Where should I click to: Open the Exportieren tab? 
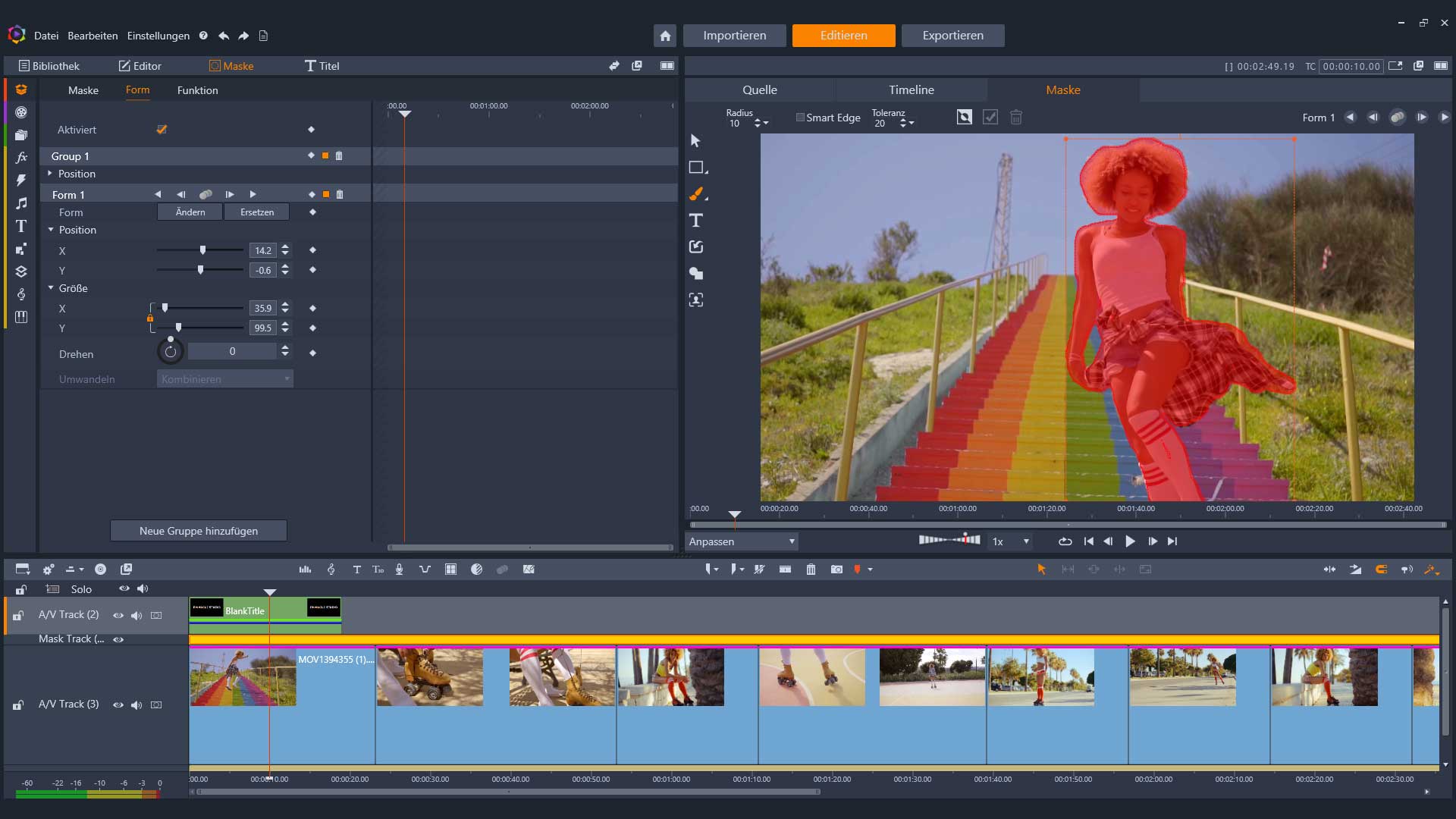click(x=952, y=36)
